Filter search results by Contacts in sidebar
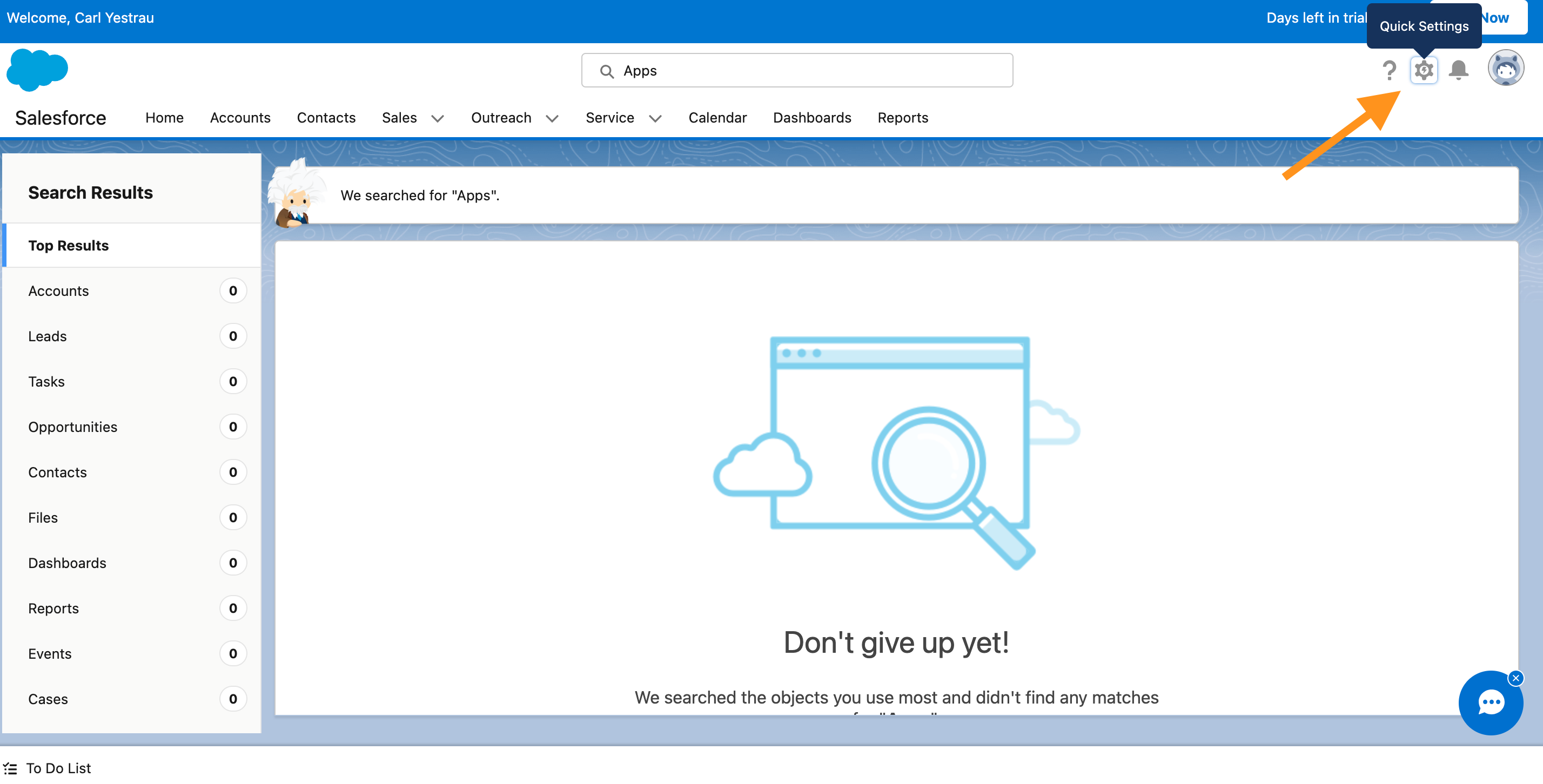 132,472
